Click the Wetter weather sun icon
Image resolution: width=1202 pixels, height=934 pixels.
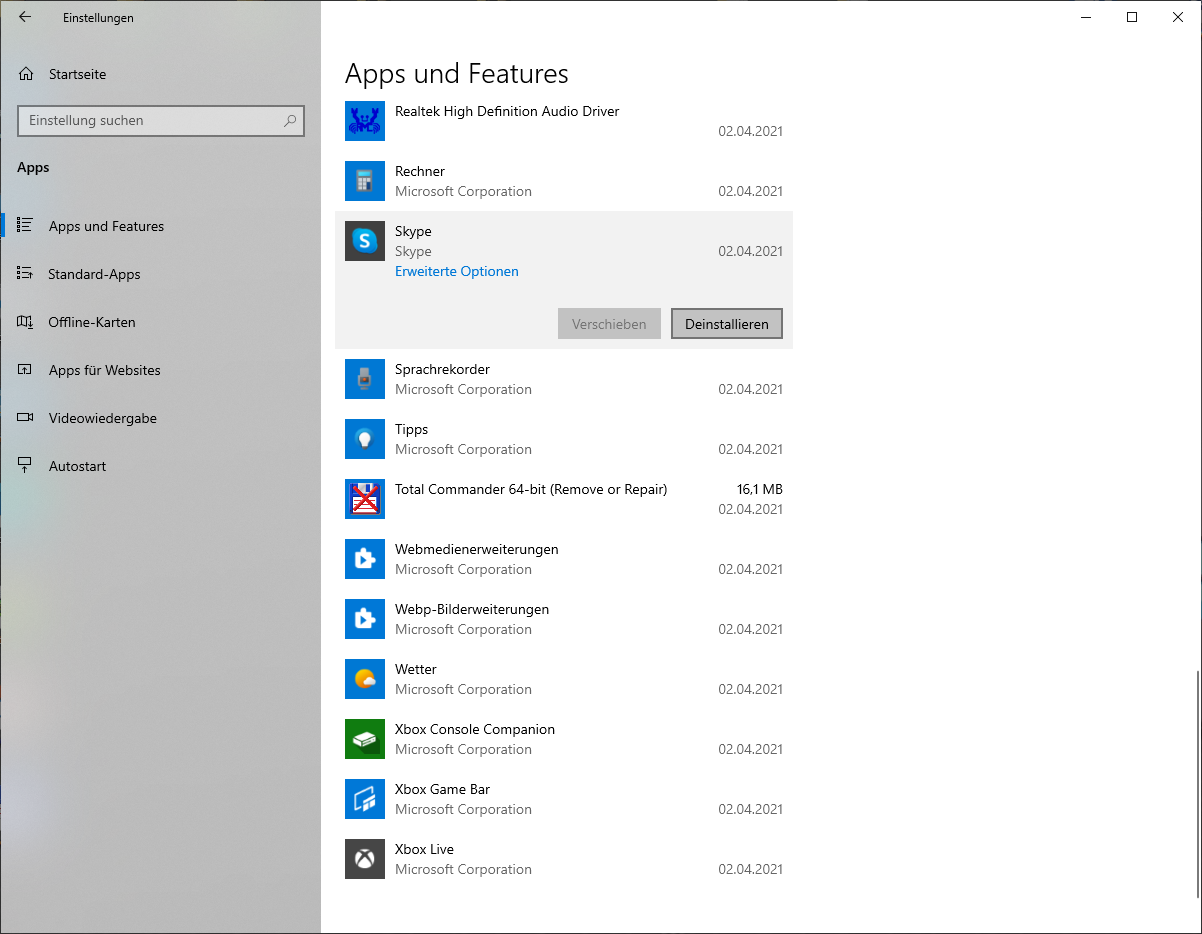pos(365,679)
